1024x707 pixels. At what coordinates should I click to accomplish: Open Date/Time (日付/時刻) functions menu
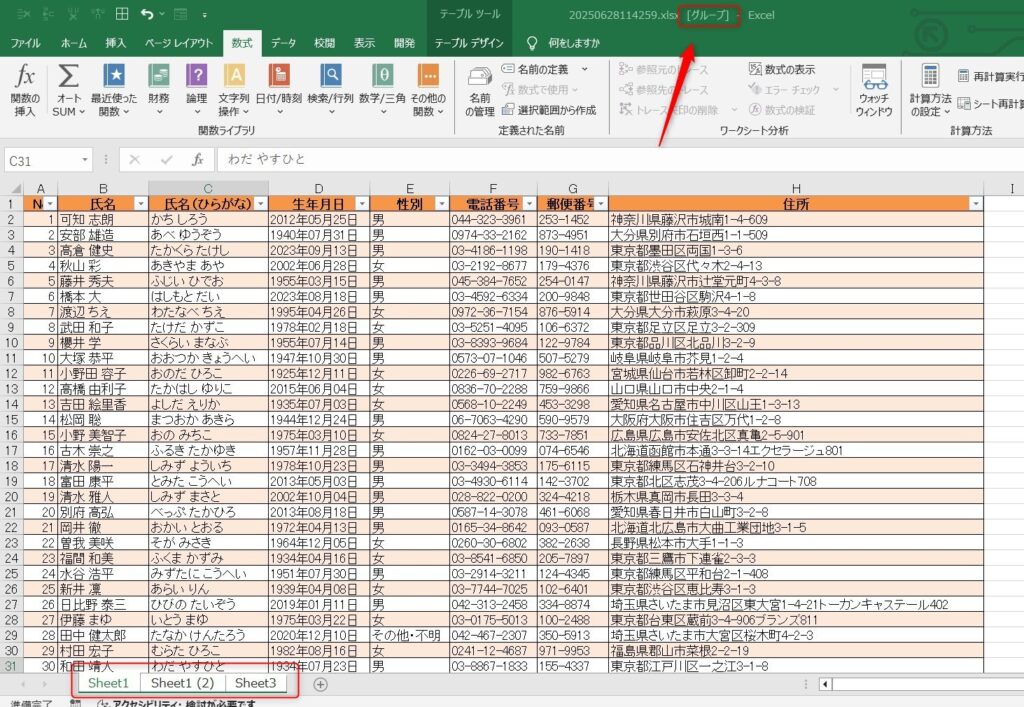(279, 89)
